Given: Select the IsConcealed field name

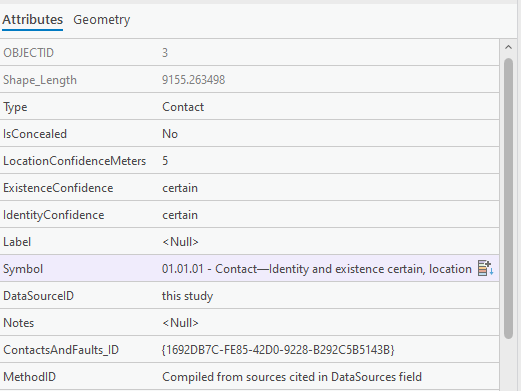Looking at the screenshot, I should 35,134.
